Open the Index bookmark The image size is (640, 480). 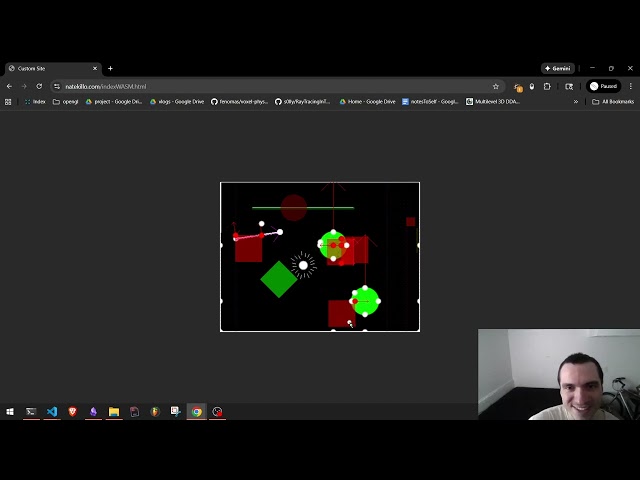click(35, 102)
